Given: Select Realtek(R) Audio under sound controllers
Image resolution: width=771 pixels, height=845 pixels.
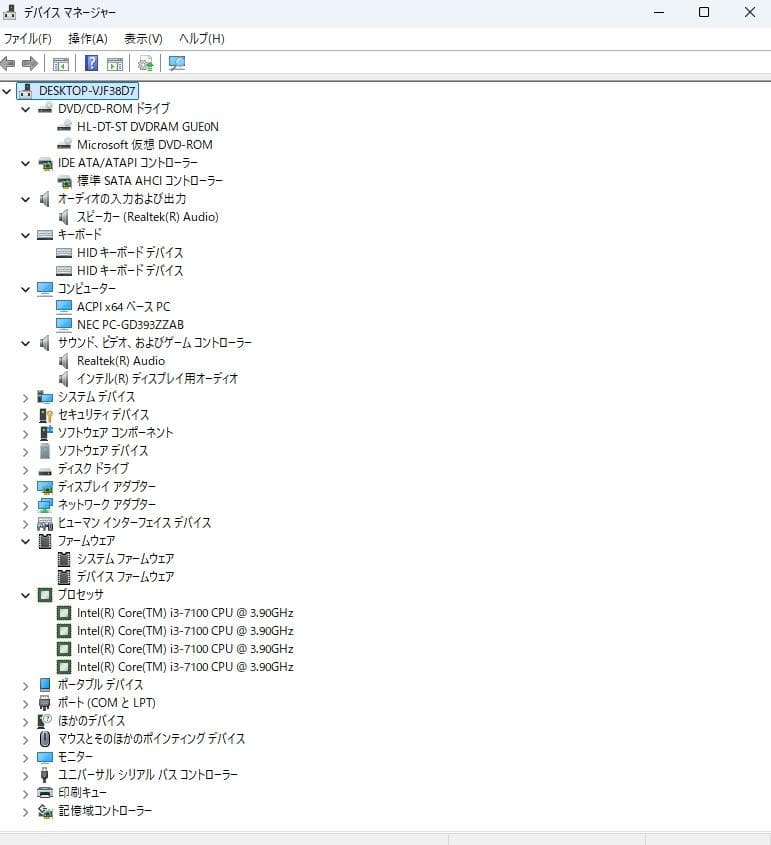Looking at the screenshot, I should pos(121,361).
